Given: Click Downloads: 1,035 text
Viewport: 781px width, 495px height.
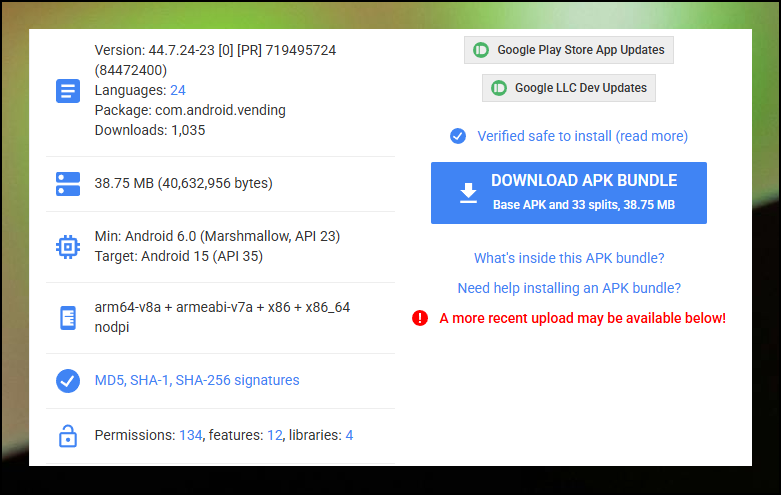Looking at the screenshot, I should pyautogui.click(x=149, y=130).
